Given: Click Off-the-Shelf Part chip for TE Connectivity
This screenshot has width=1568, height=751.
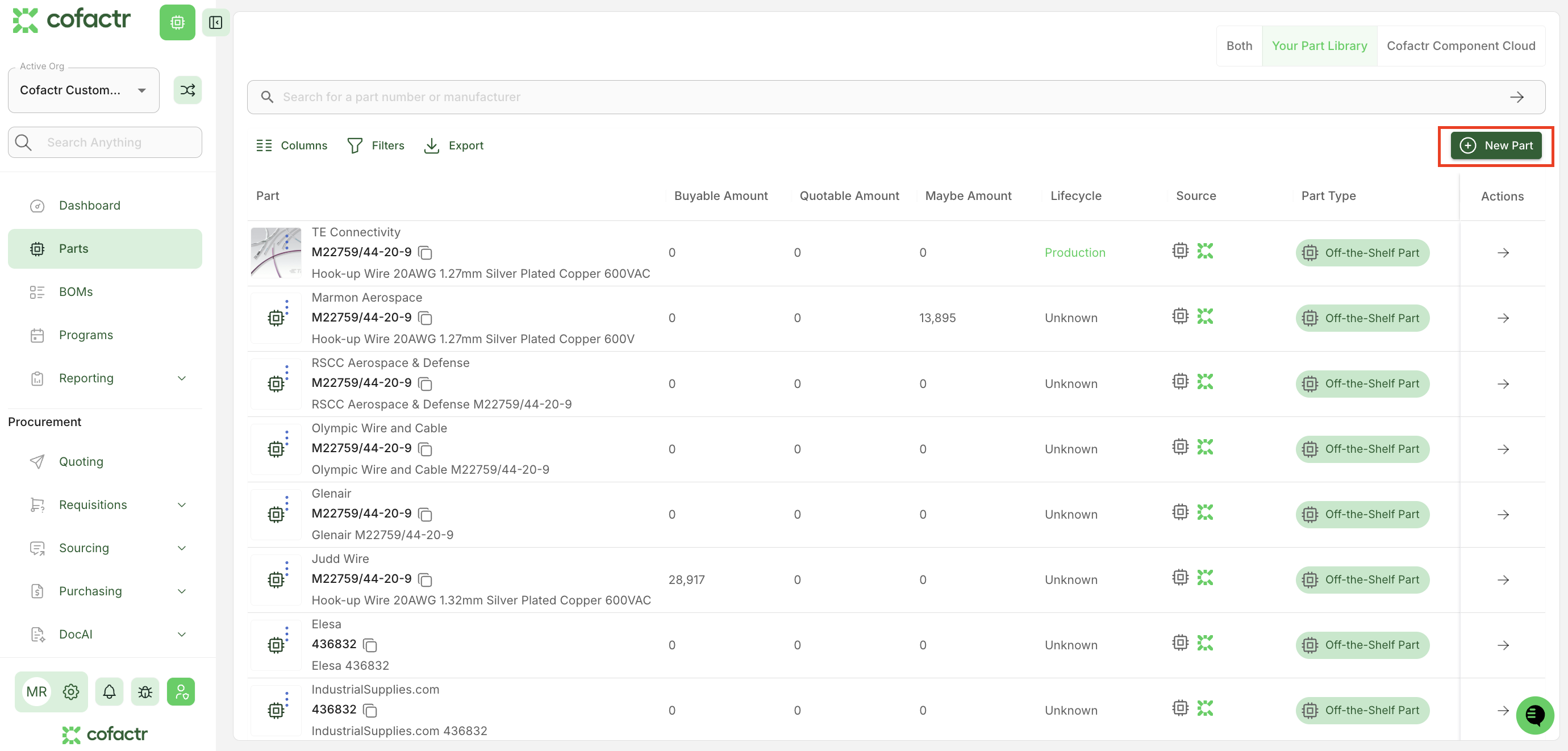Looking at the screenshot, I should point(1362,253).
